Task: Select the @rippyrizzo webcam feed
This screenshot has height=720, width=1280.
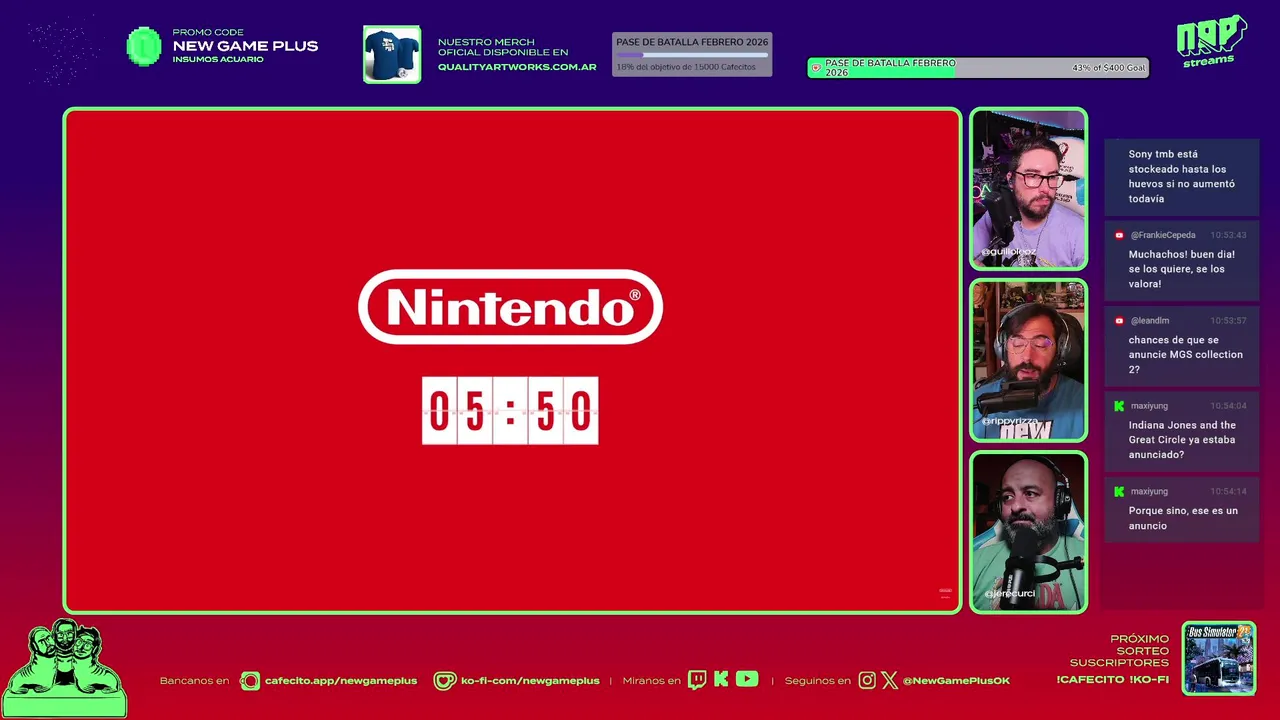Action: 1028,360
